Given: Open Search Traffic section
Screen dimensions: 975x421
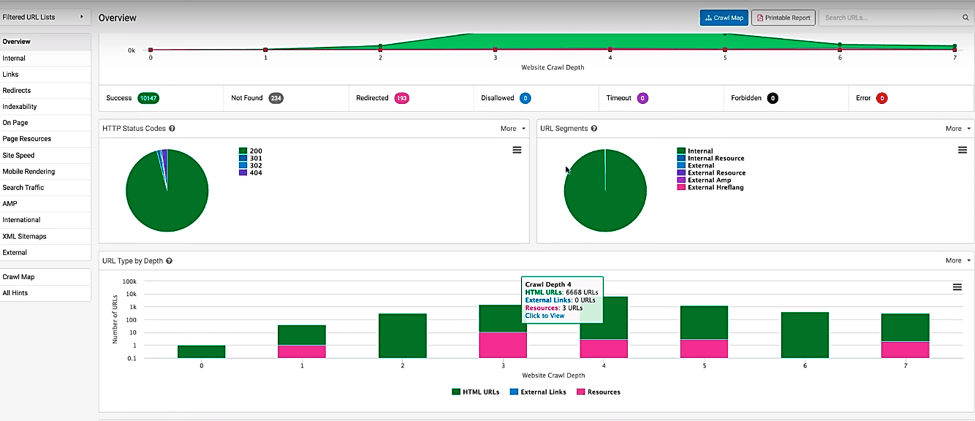Looking at the screenshot, I should [46, 188].
